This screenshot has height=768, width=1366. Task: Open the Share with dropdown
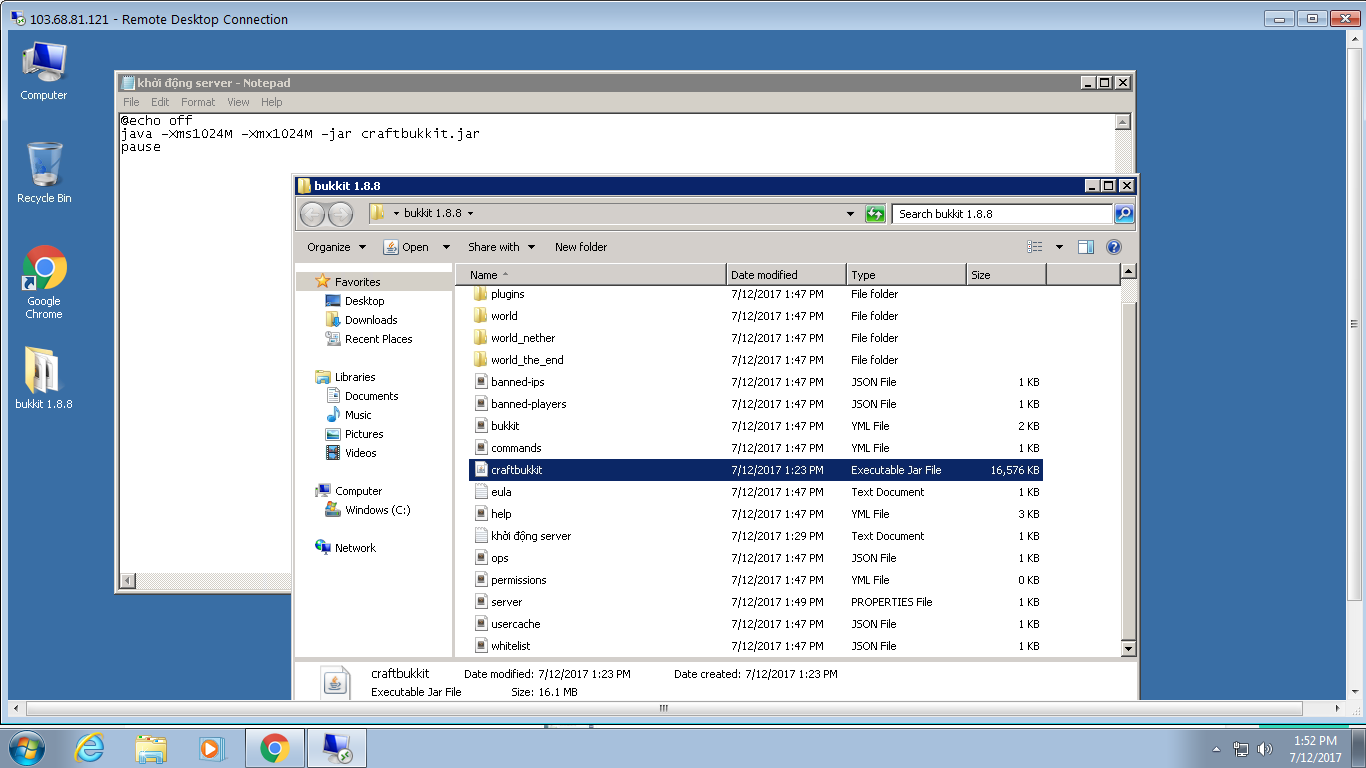coord(501,247)
